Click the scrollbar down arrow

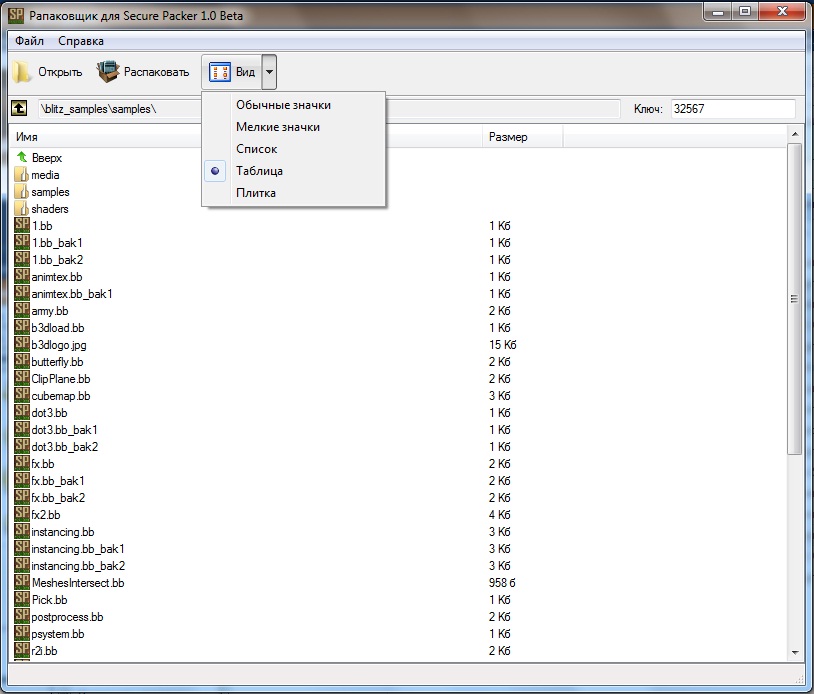[x=794, y=652]
